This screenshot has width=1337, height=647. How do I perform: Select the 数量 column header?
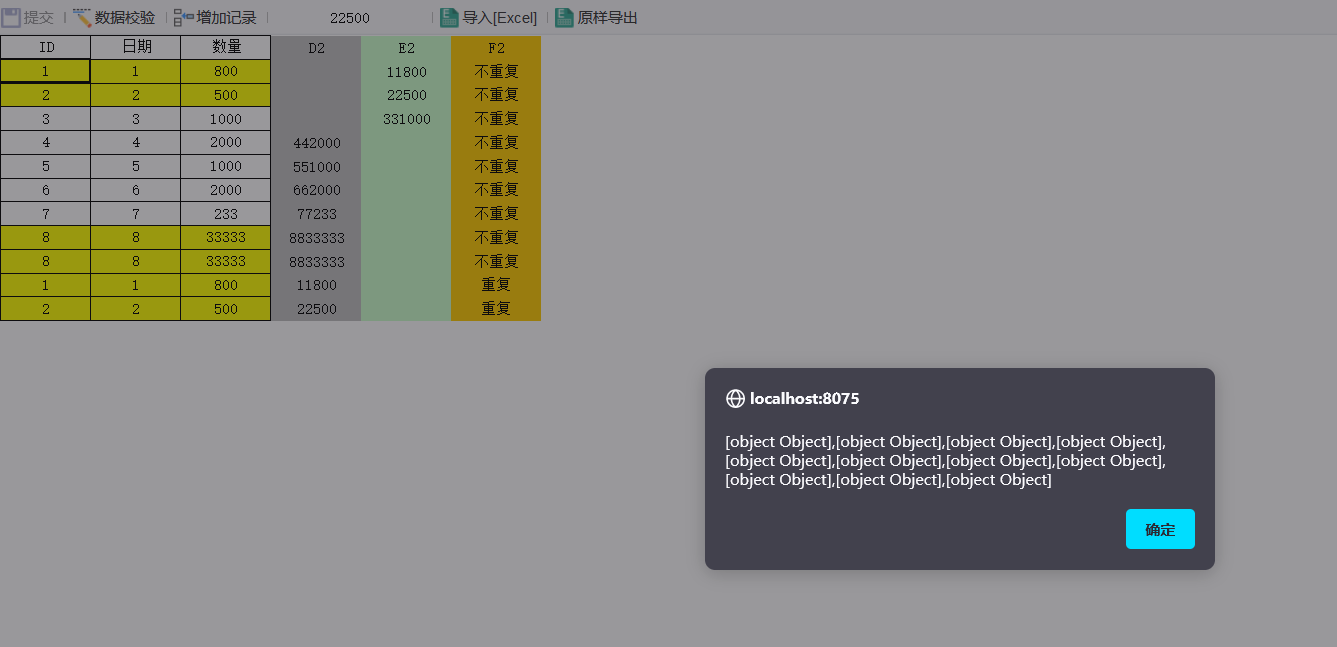(226, 47)
